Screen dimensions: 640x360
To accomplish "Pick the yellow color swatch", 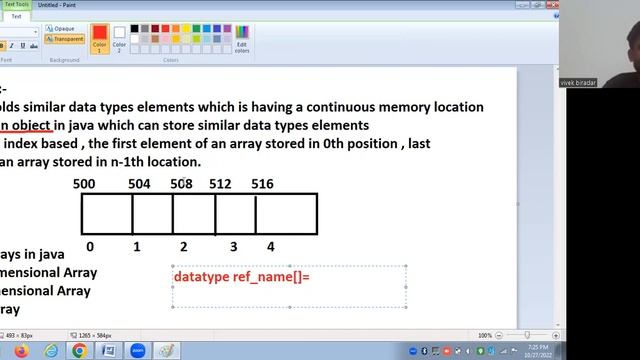I will pos(186,29).
